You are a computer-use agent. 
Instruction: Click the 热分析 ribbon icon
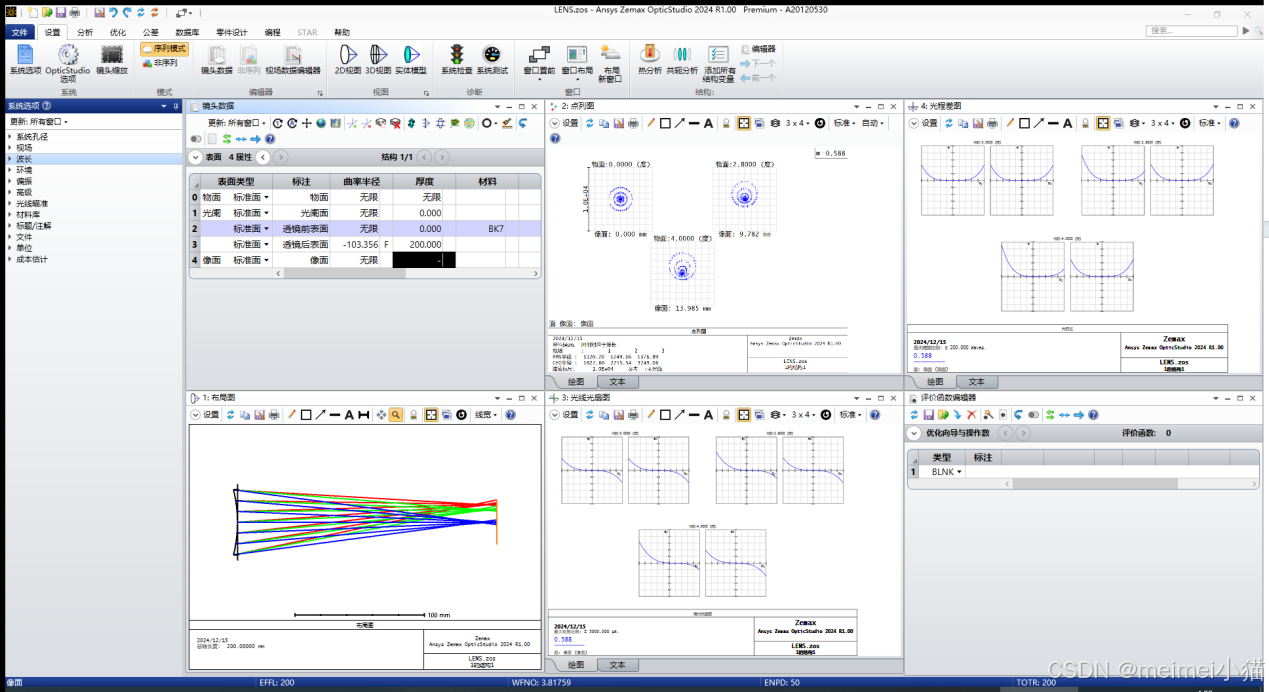click(649, 60)
